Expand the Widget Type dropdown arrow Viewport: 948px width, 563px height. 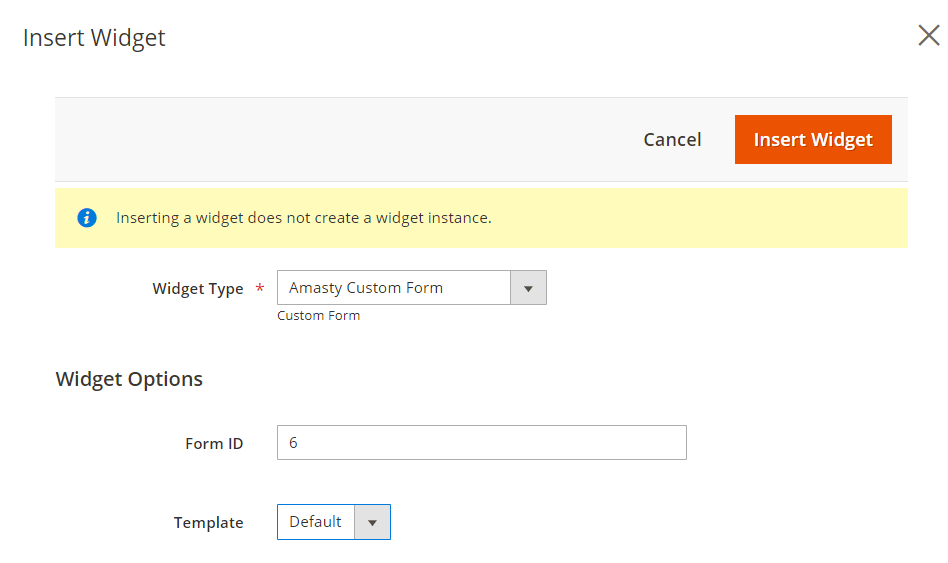528,288
